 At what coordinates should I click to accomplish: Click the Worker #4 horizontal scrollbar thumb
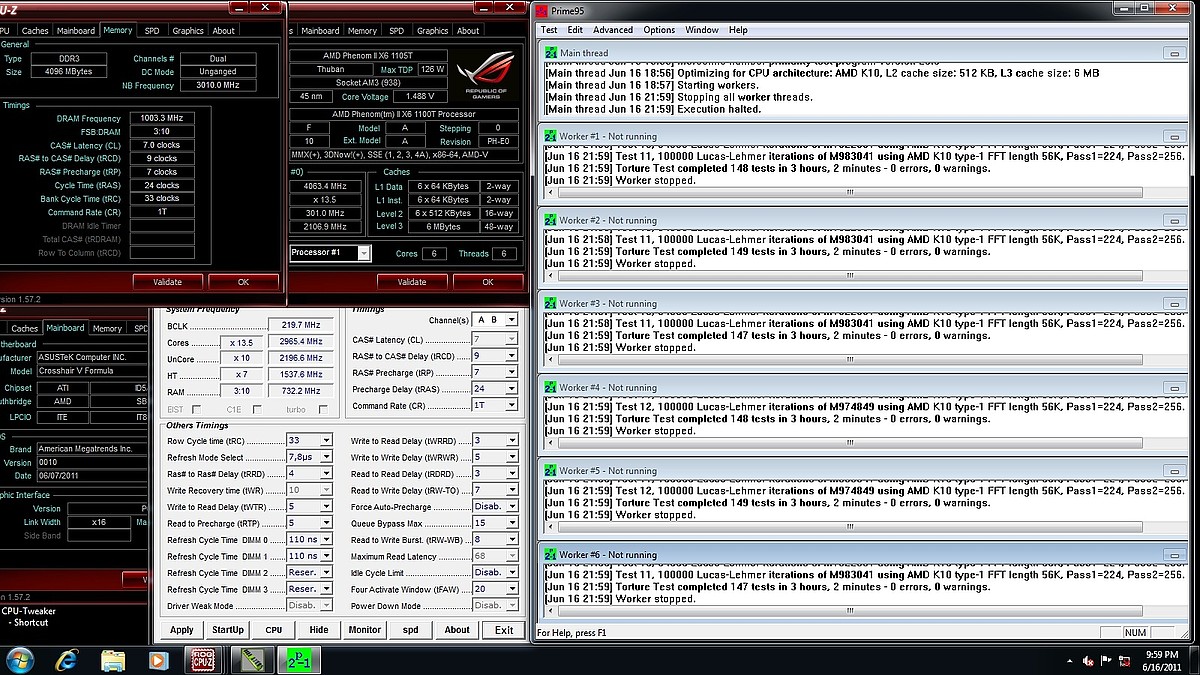849,443
